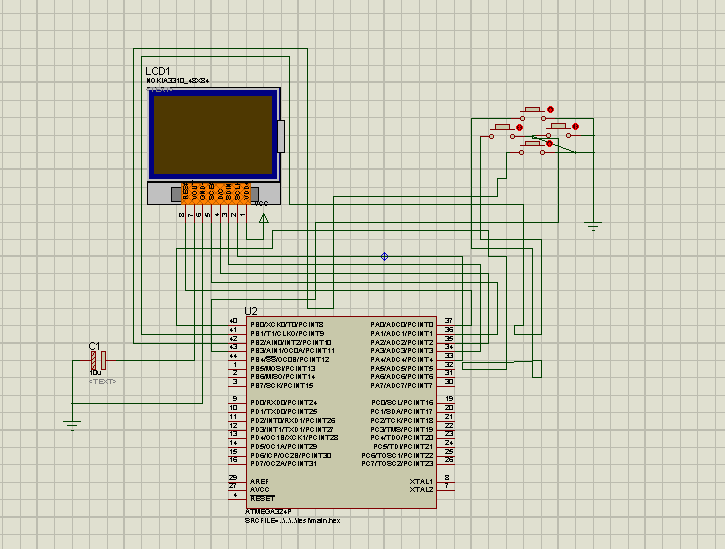Click the U2 reference label

coord(251,311)
